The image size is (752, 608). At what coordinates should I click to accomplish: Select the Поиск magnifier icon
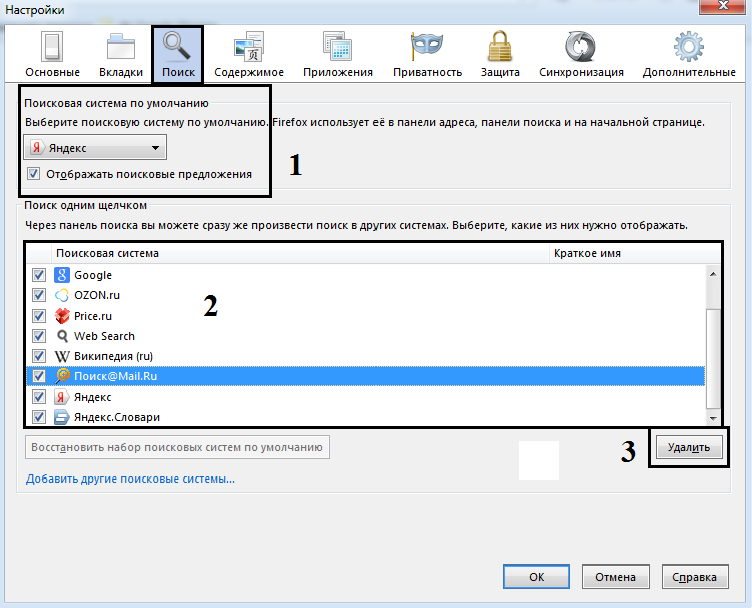pos(176,47)
